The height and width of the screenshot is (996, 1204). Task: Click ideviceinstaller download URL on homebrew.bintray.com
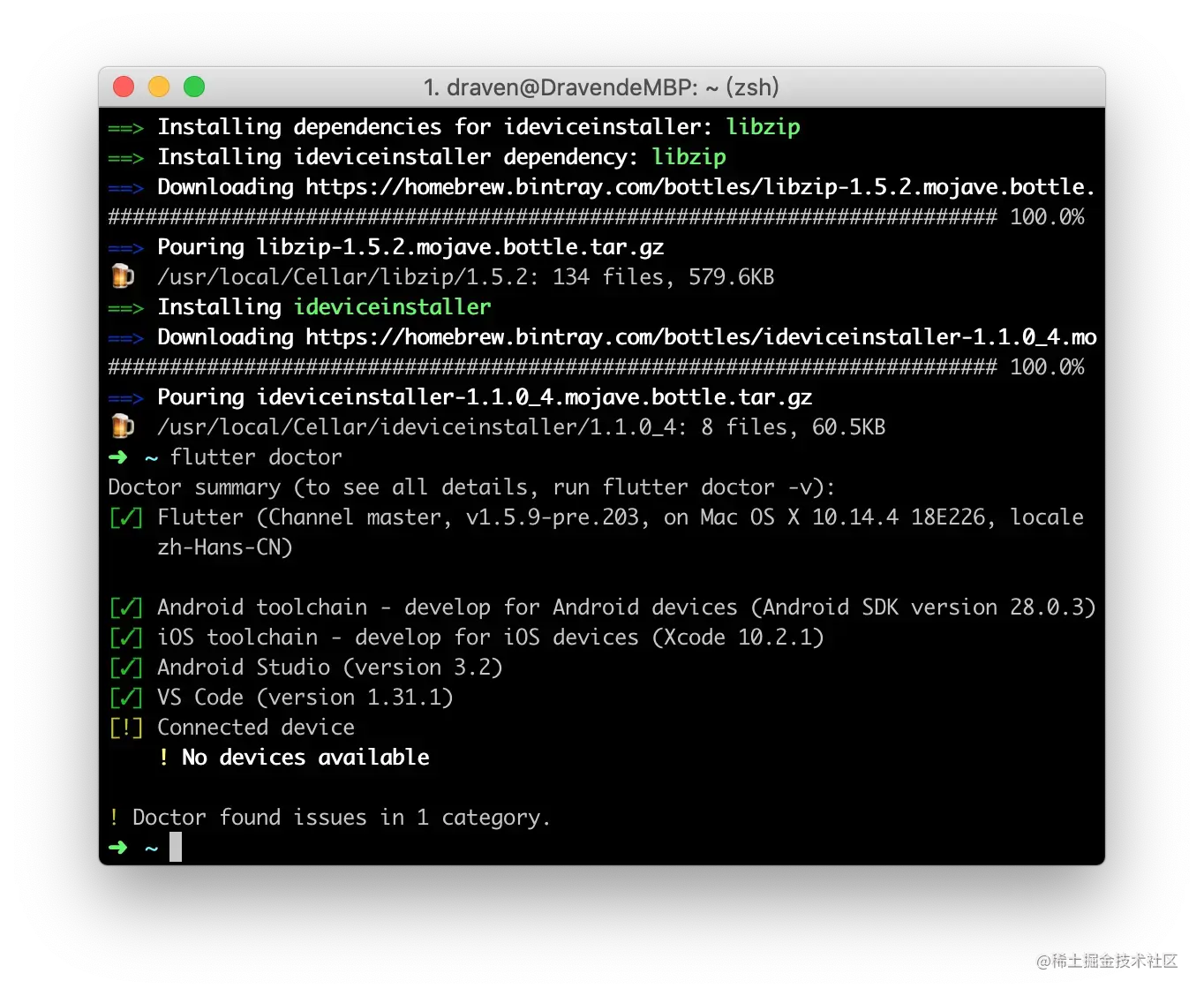[701, 337]
